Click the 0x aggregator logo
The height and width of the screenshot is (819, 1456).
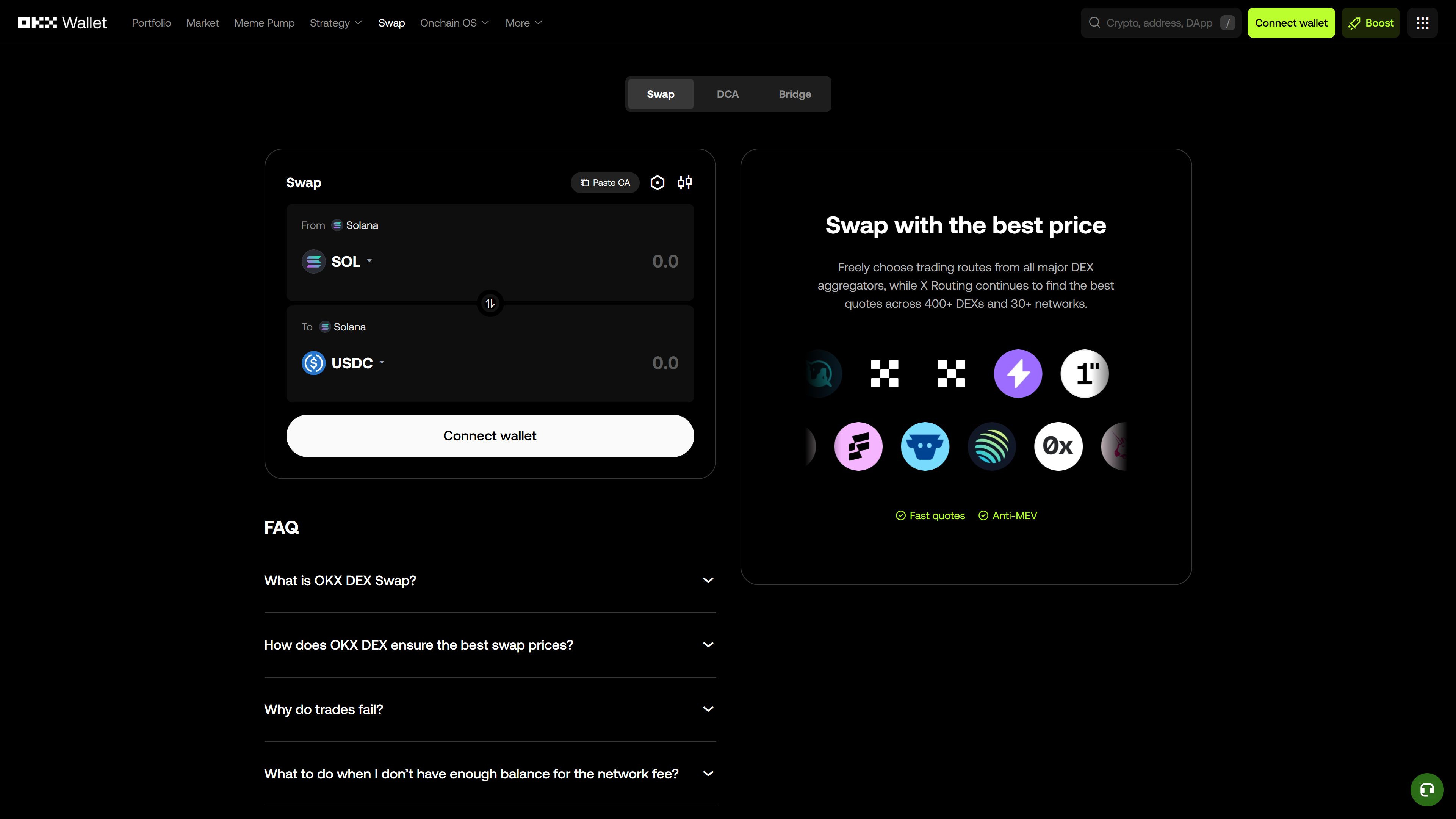pyautogui.click(x=1058, y=446)
